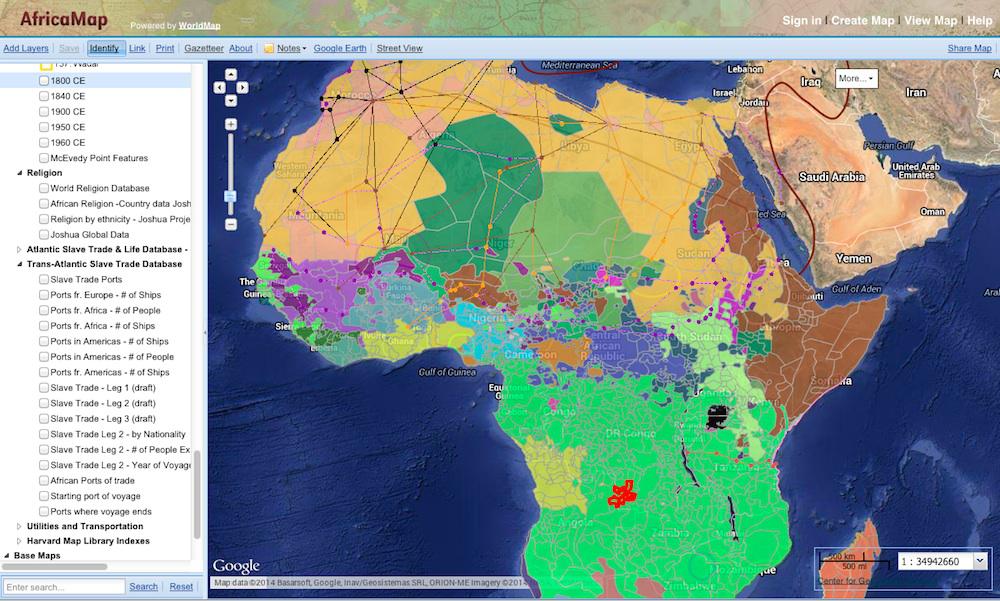Enable Slave Trade - Leg 1 (draft) layer
The width and height of the screenshot is (1000, 601).
click(x=44, y=387)
